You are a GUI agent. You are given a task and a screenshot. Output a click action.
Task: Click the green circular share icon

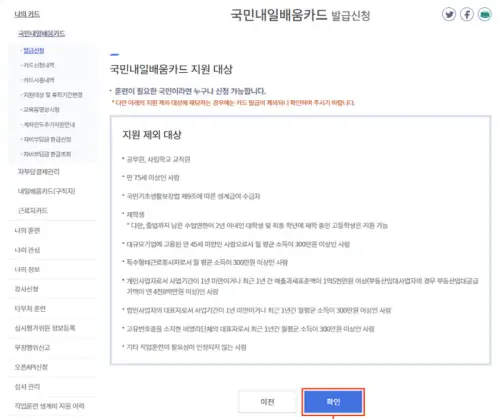[484, 14]
